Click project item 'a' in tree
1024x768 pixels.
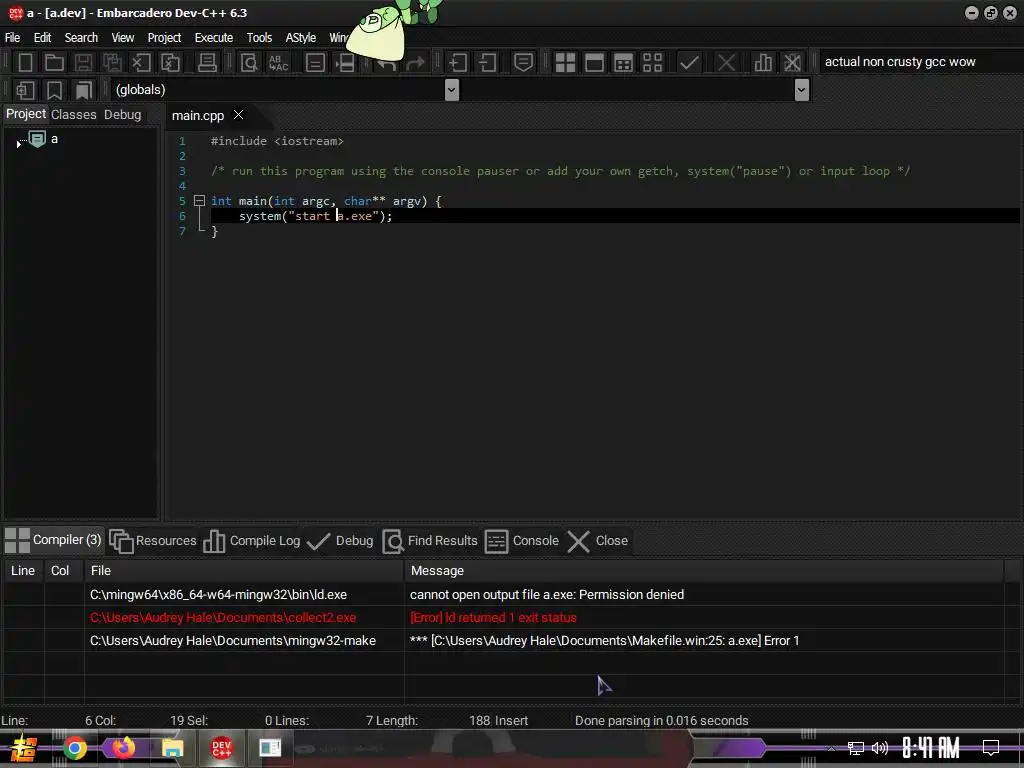click(54, 139)
